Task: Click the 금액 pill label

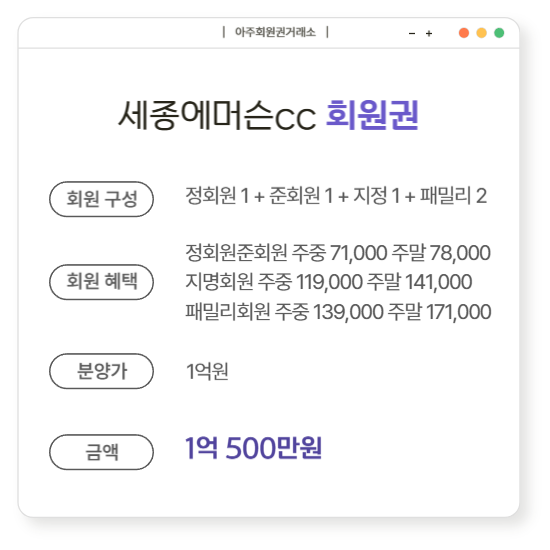Action: (101, 452)
